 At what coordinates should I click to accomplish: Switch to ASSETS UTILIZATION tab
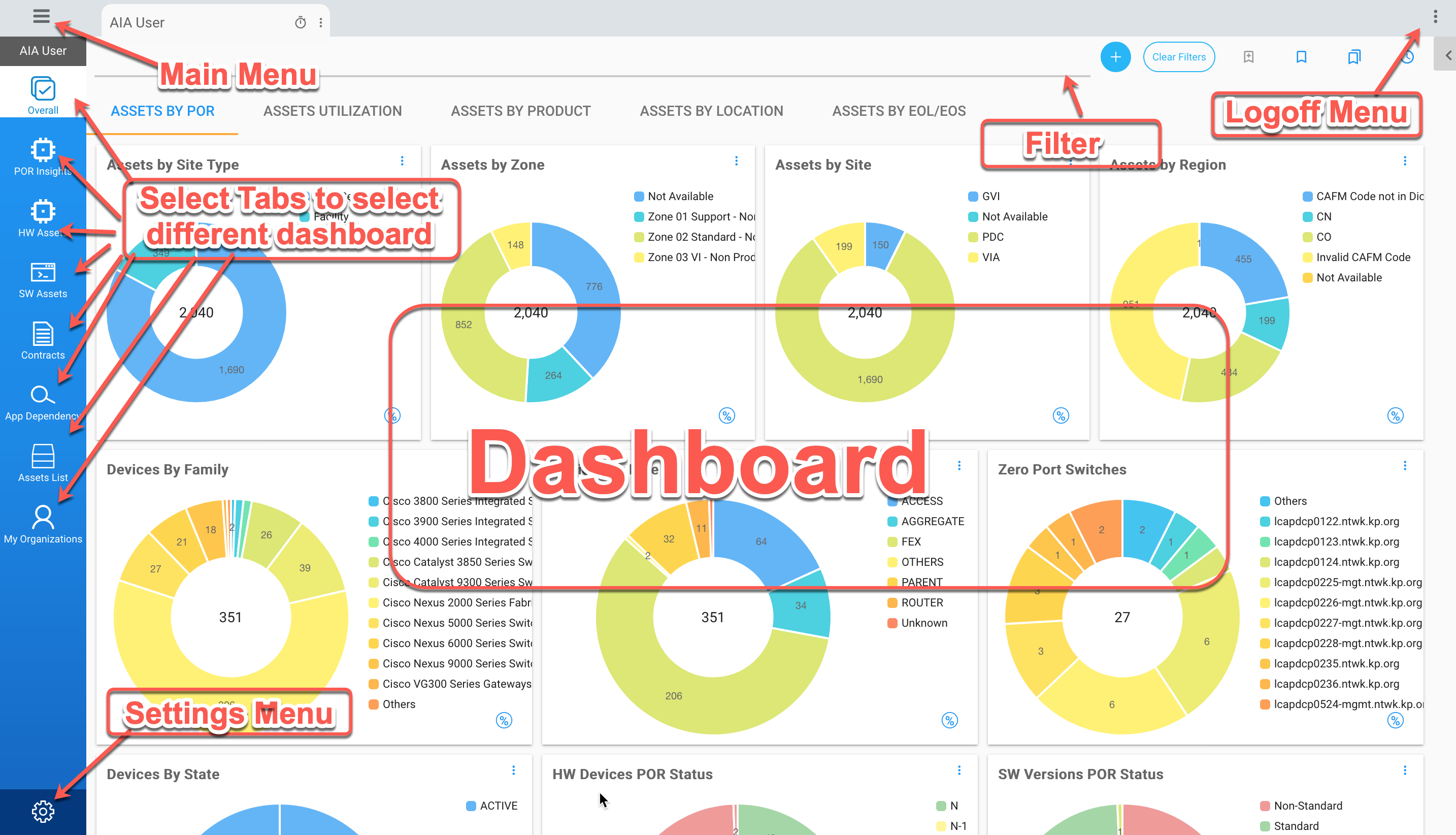[333, 111]
